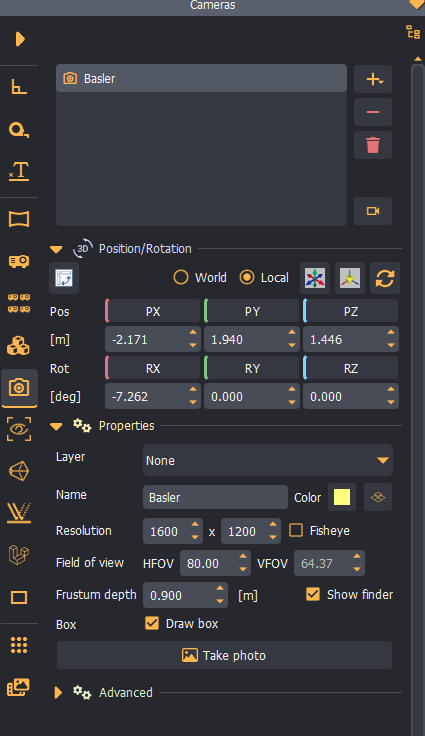The height and width of the screenshot is (736, 425).
Task: Click the Cameras panel title bar
Action: (212, 6)
